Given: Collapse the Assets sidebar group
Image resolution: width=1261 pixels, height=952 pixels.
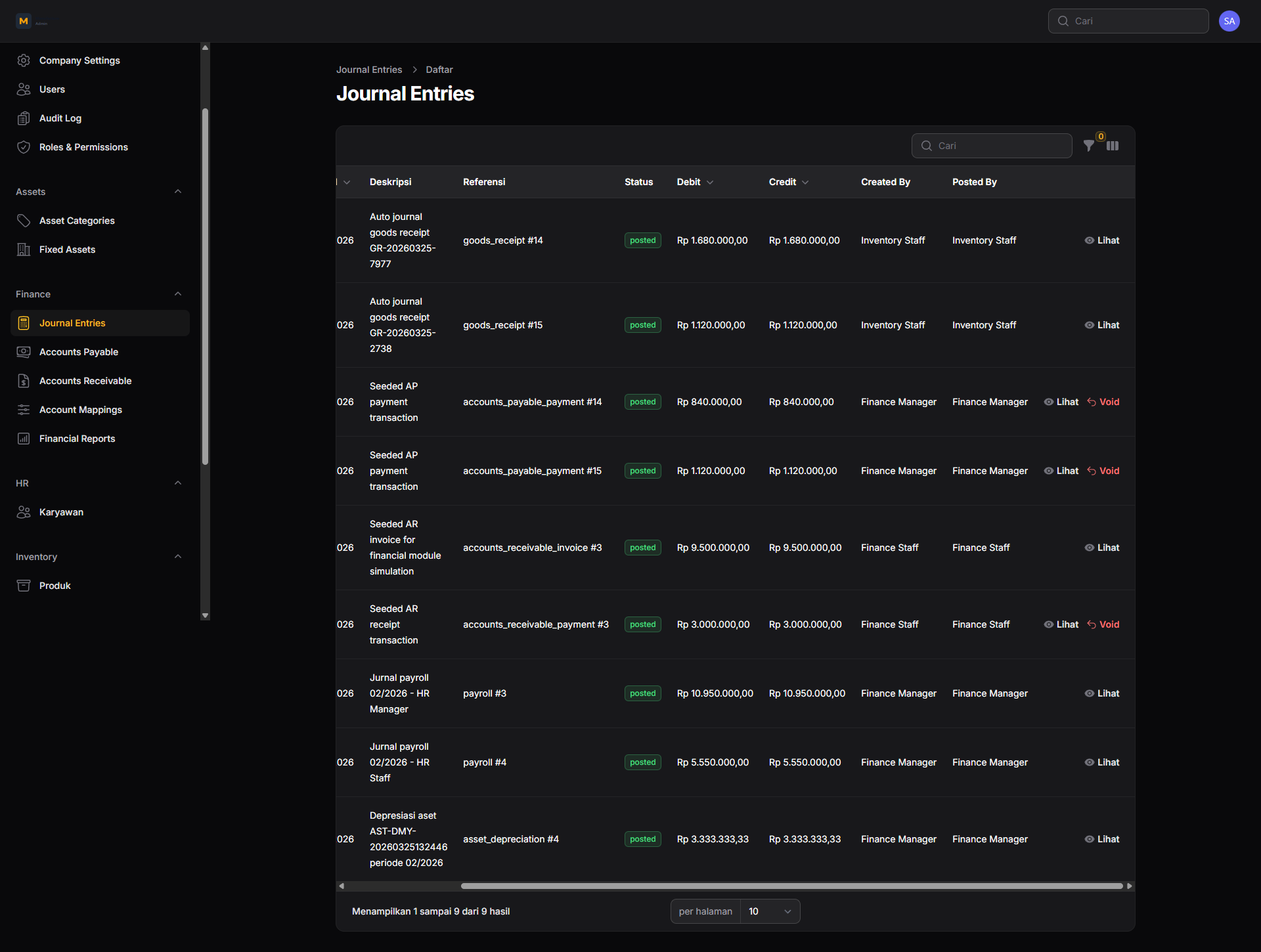Looking at the screenshot, I should [178, 192].
